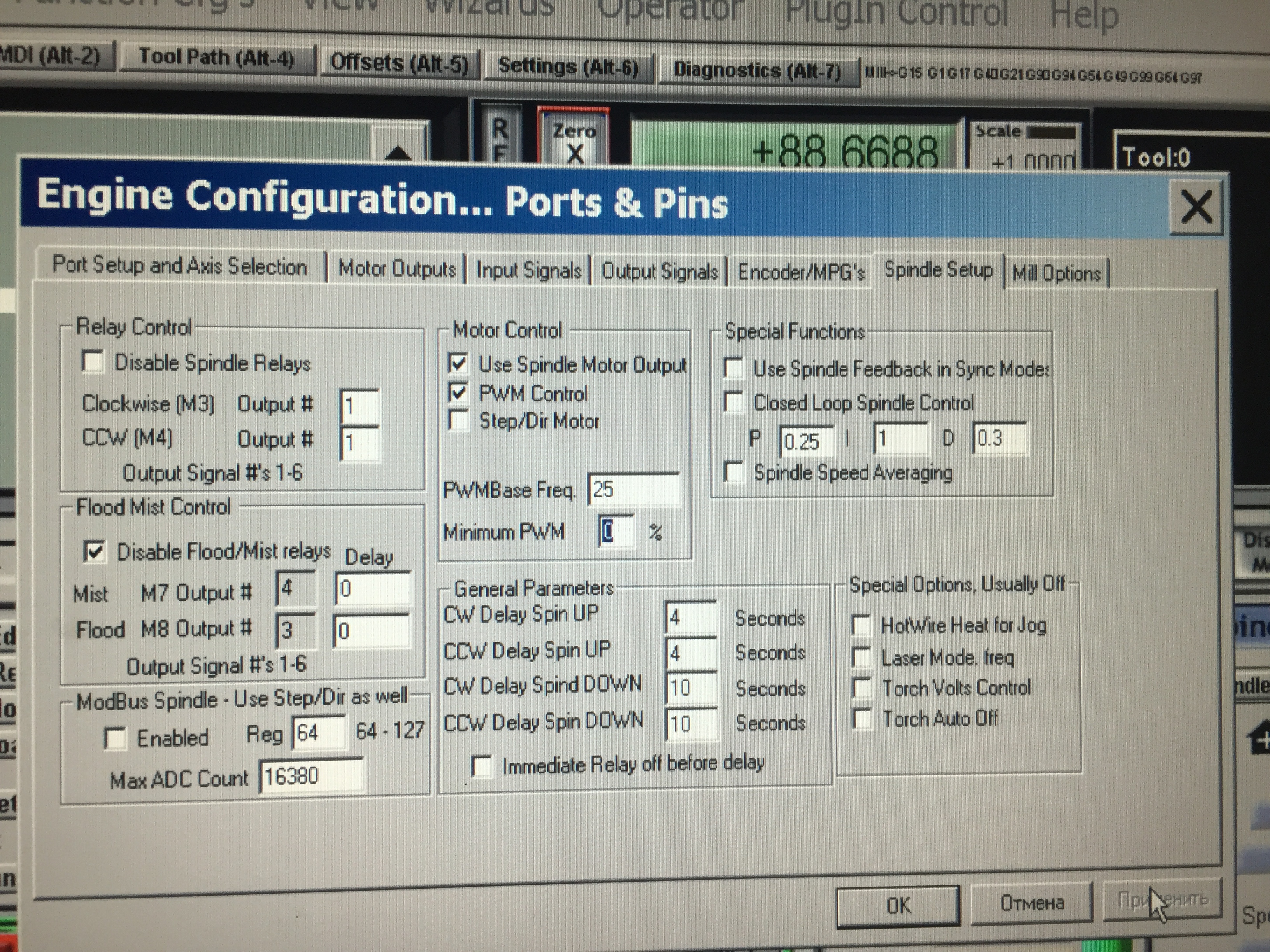Open the Input Signals tab
Screen dimensions: 1270x952
[x=528, y=270]
